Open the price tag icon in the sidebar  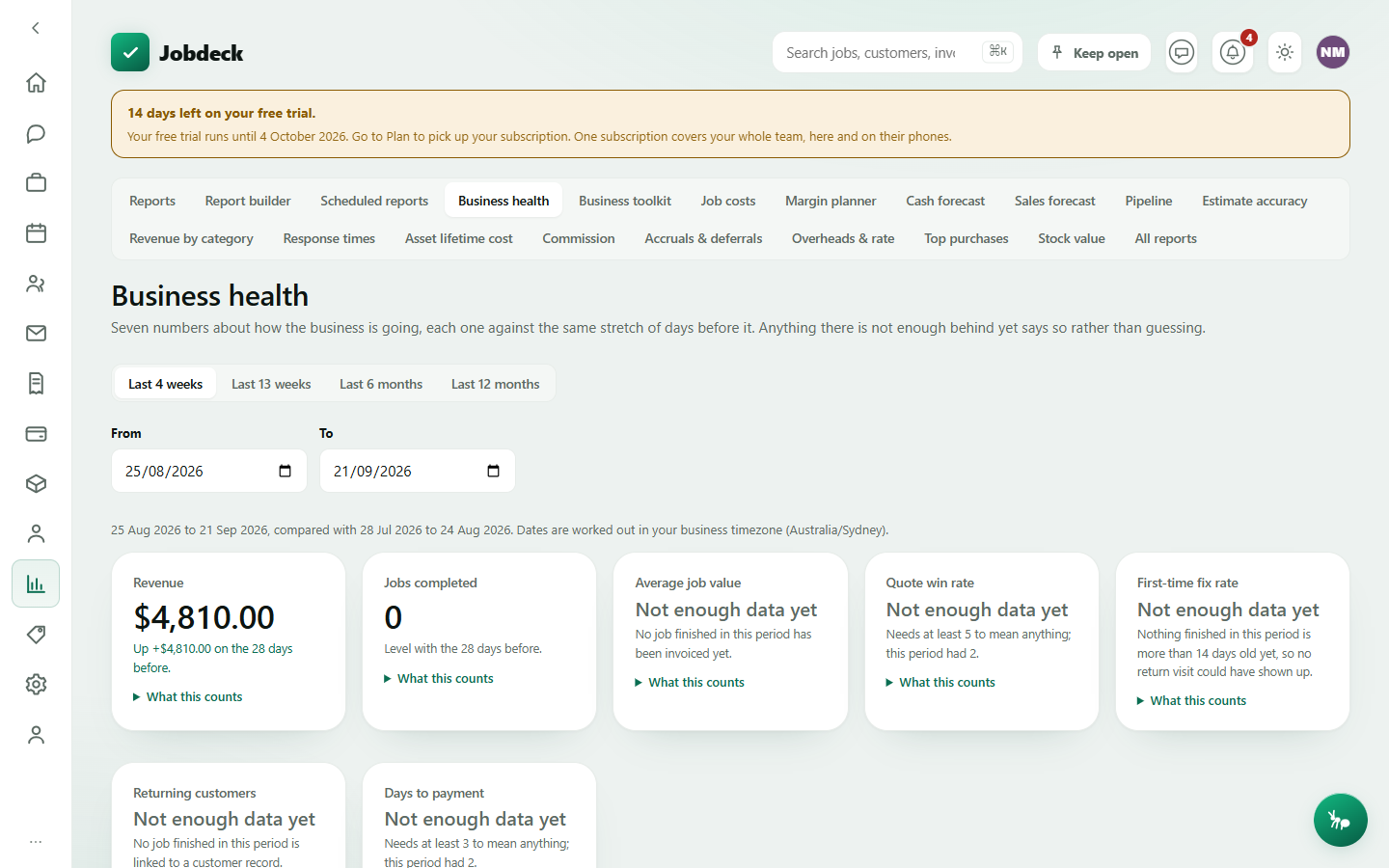pos(36,635)
